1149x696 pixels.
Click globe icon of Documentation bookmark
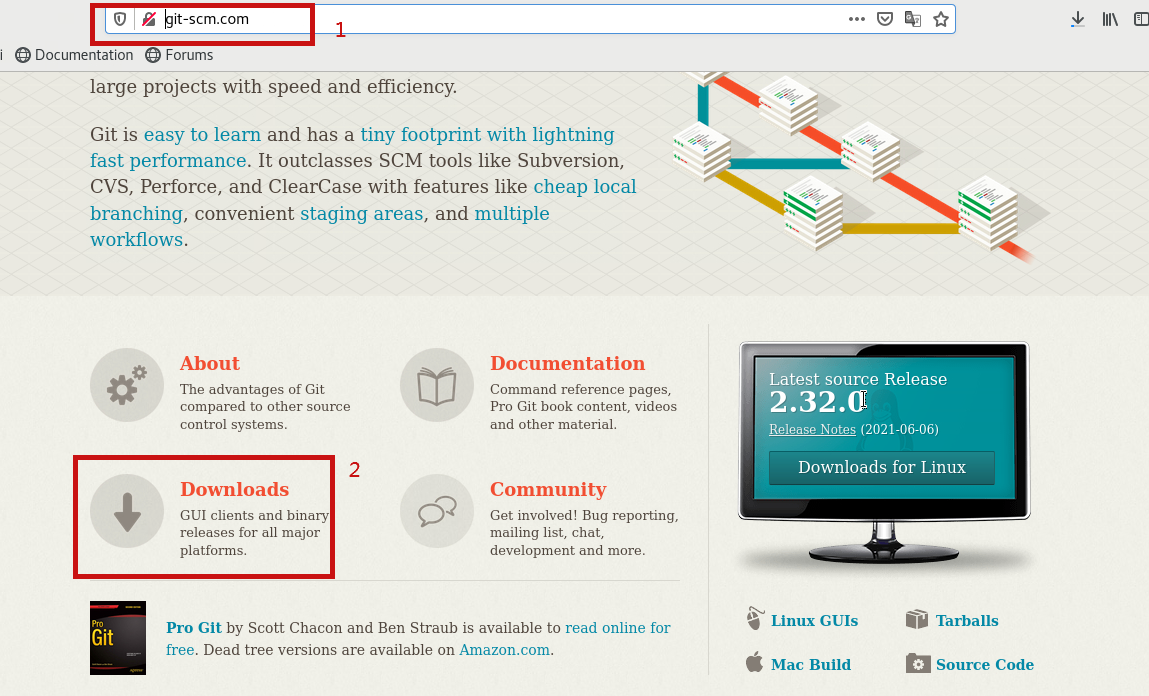point(23,55)
